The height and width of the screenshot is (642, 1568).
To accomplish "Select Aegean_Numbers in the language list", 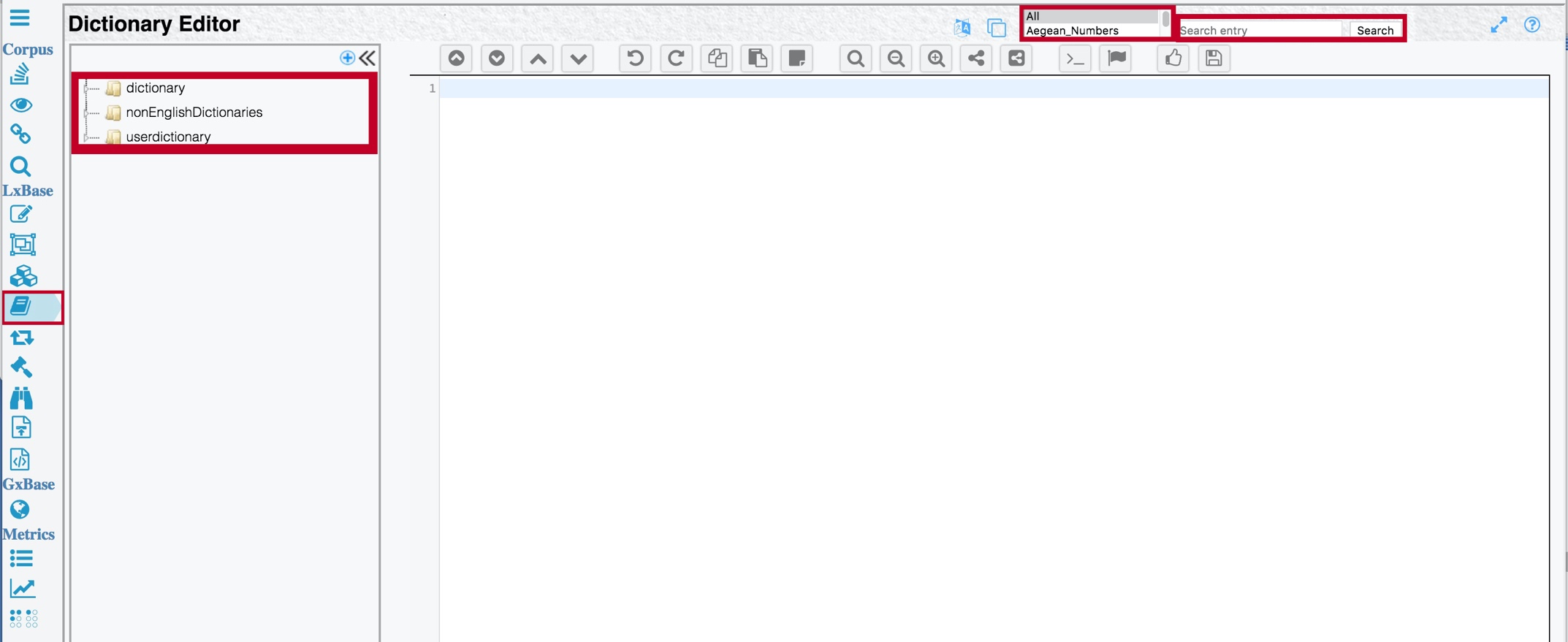I will tap(1091, 31).
